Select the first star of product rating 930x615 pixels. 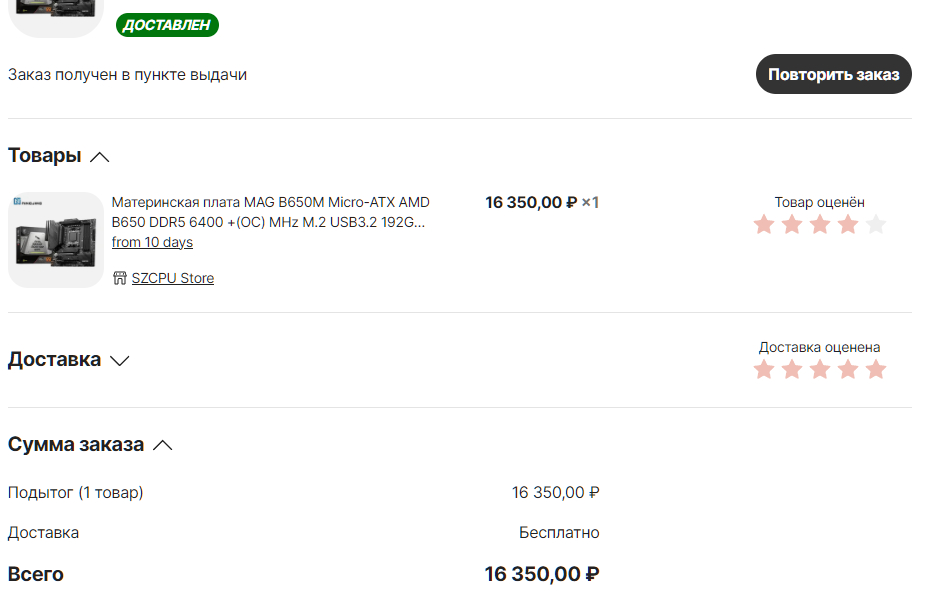point(764,224)
